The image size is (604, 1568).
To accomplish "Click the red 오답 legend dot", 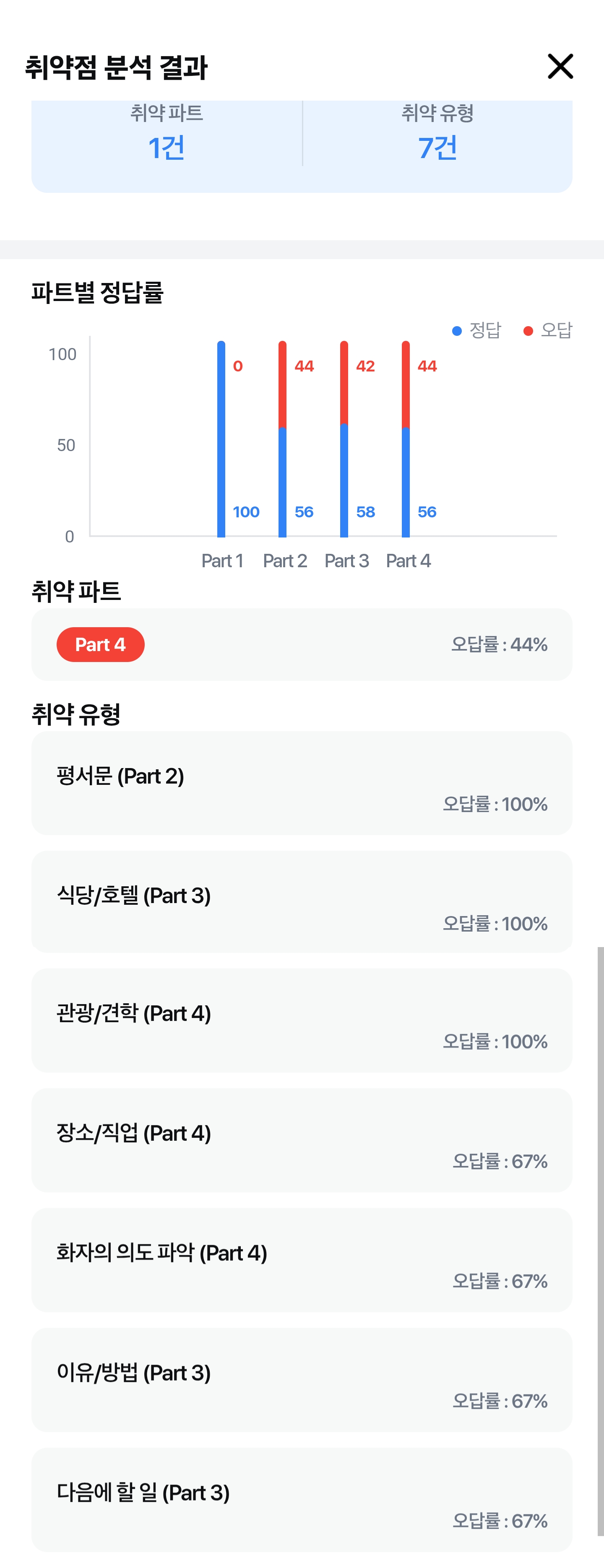I will point(528,330).
